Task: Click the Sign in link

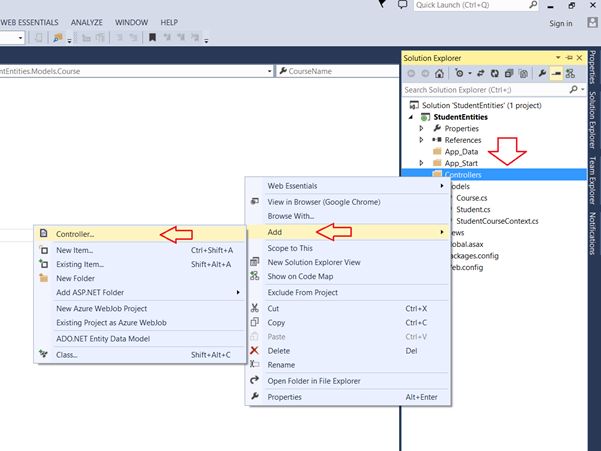Action: tap(560, 23)
